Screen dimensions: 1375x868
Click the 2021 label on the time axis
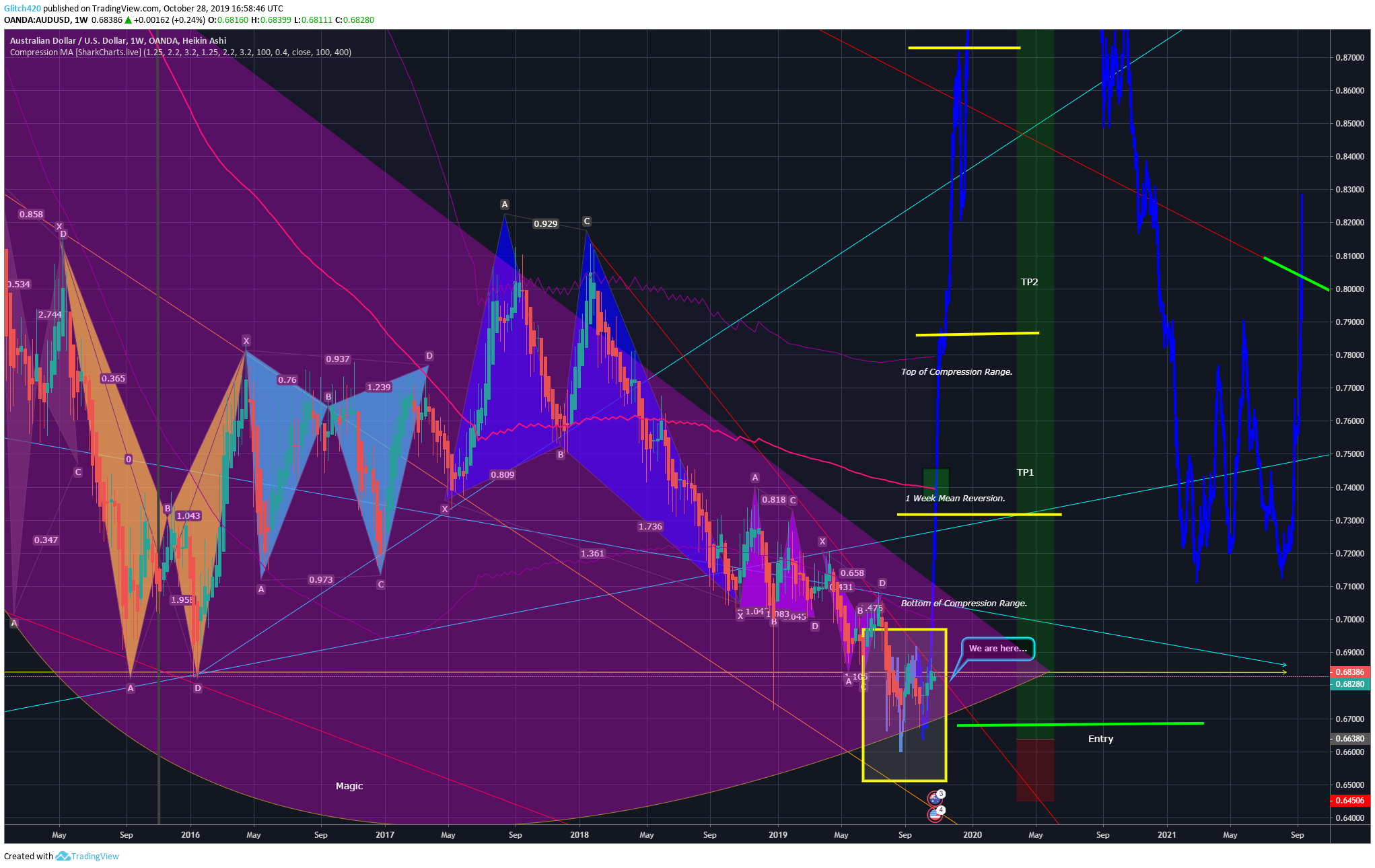pos(1167,835)
